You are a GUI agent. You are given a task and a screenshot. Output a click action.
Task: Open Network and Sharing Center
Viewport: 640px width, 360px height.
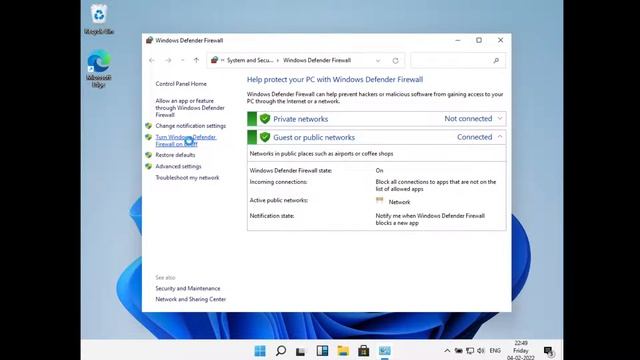(x=191, y=299)
